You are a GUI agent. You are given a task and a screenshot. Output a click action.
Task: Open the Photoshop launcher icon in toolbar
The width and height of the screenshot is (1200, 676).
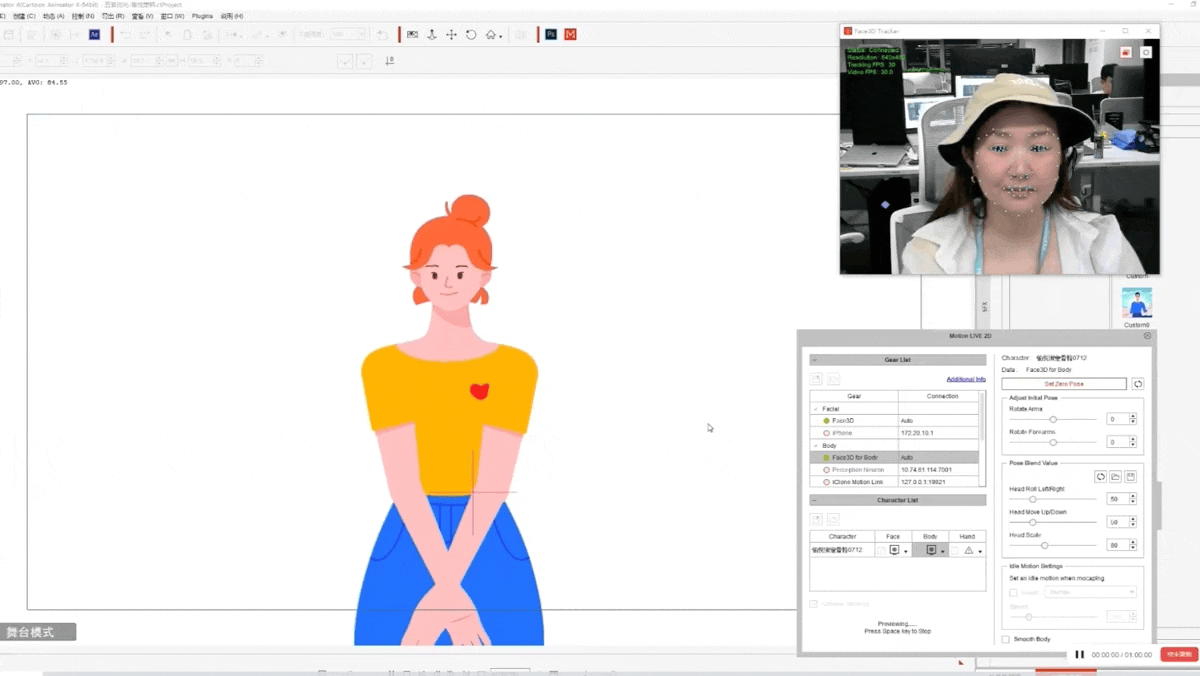click(551, 34)
